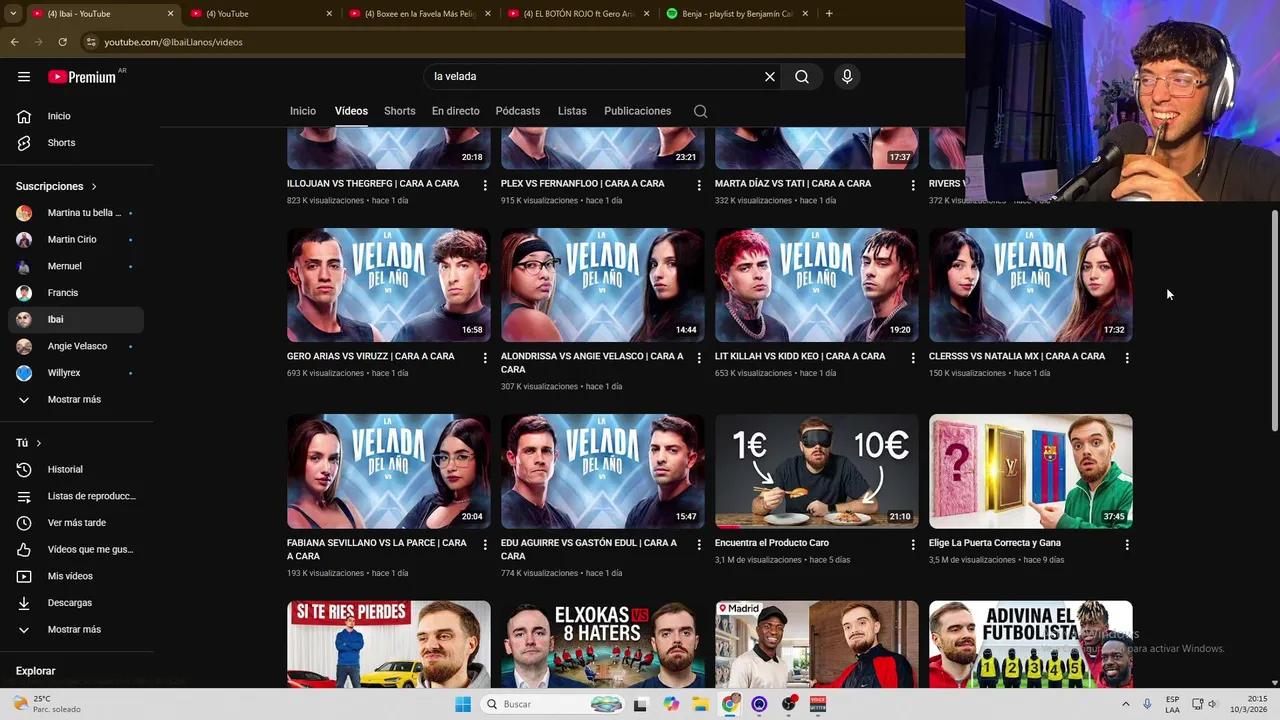
Task: Open ElXokas vs 8 Haters thumbnail
Action: tap(603, 644)
